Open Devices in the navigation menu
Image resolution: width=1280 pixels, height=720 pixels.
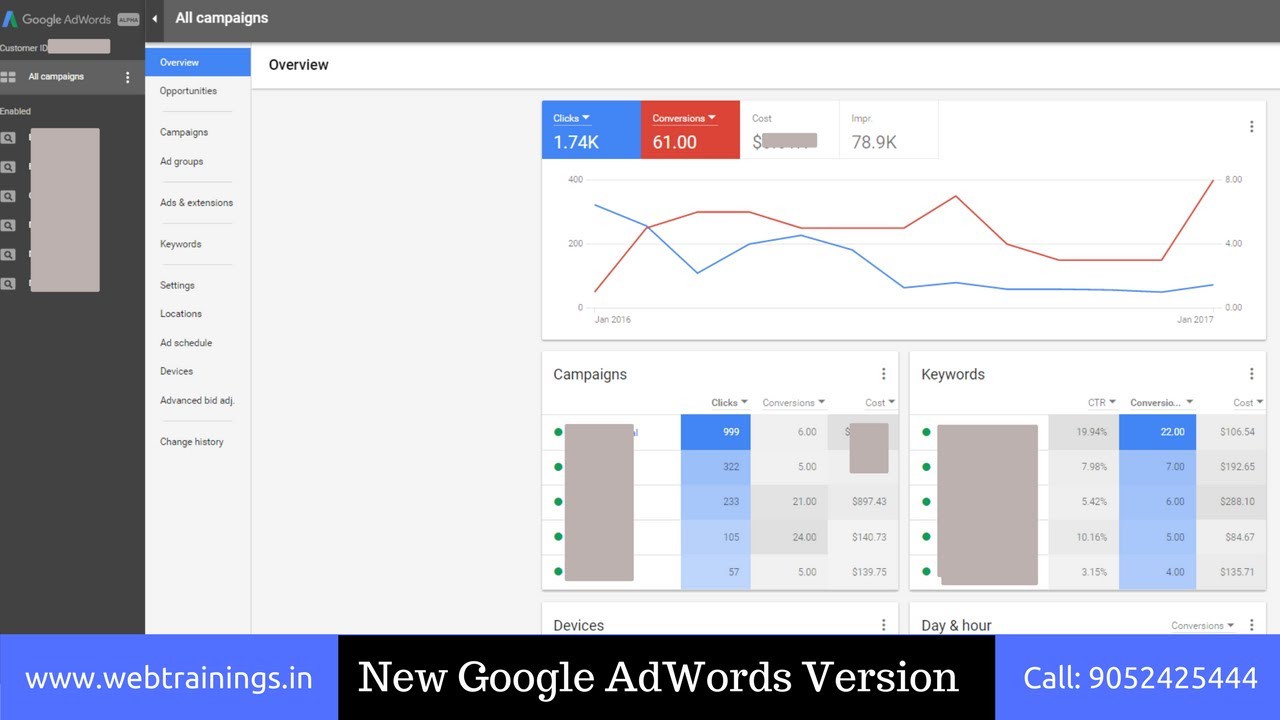pos(176,371)
